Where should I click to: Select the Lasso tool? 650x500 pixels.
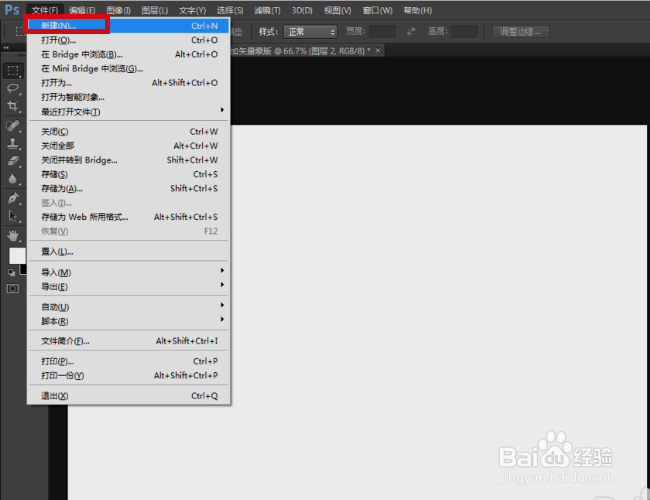[x=13, y=88]
